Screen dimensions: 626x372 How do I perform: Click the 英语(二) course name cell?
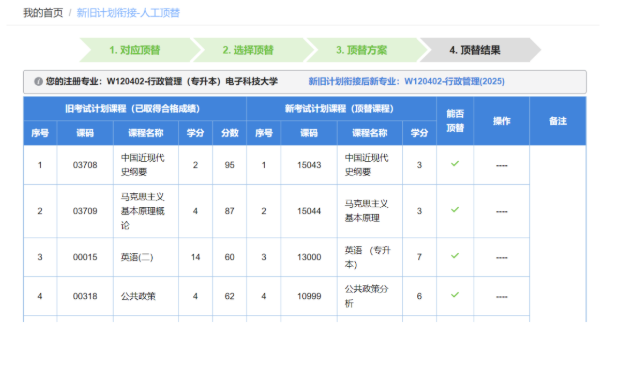click(146, 257)
